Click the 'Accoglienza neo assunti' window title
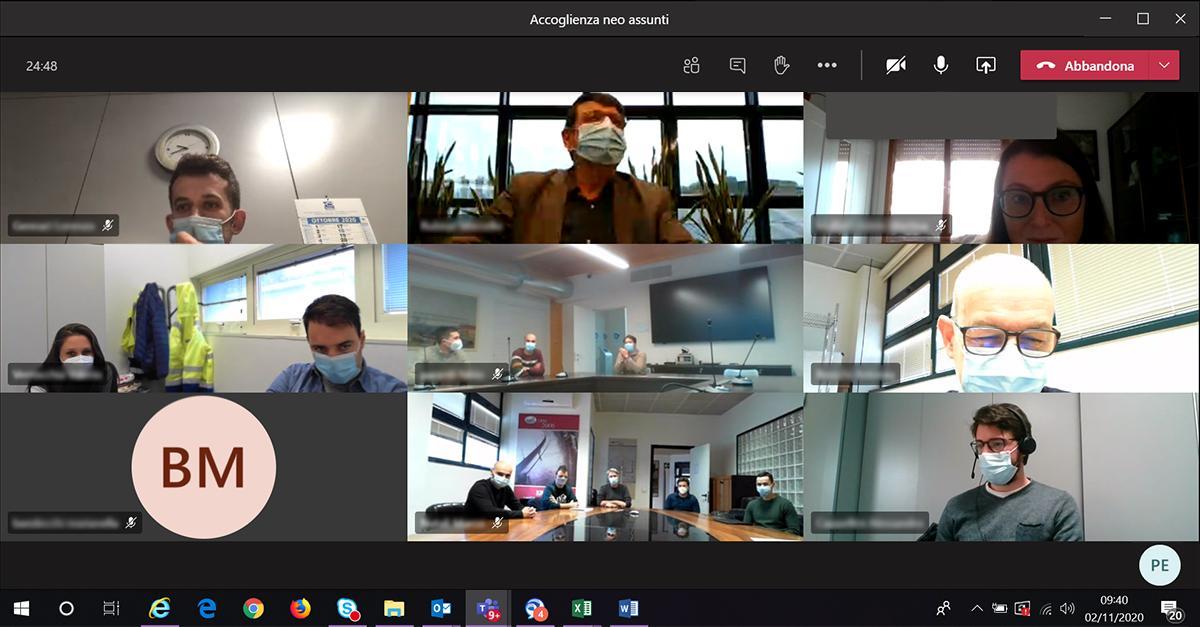 tap(600, 19)
